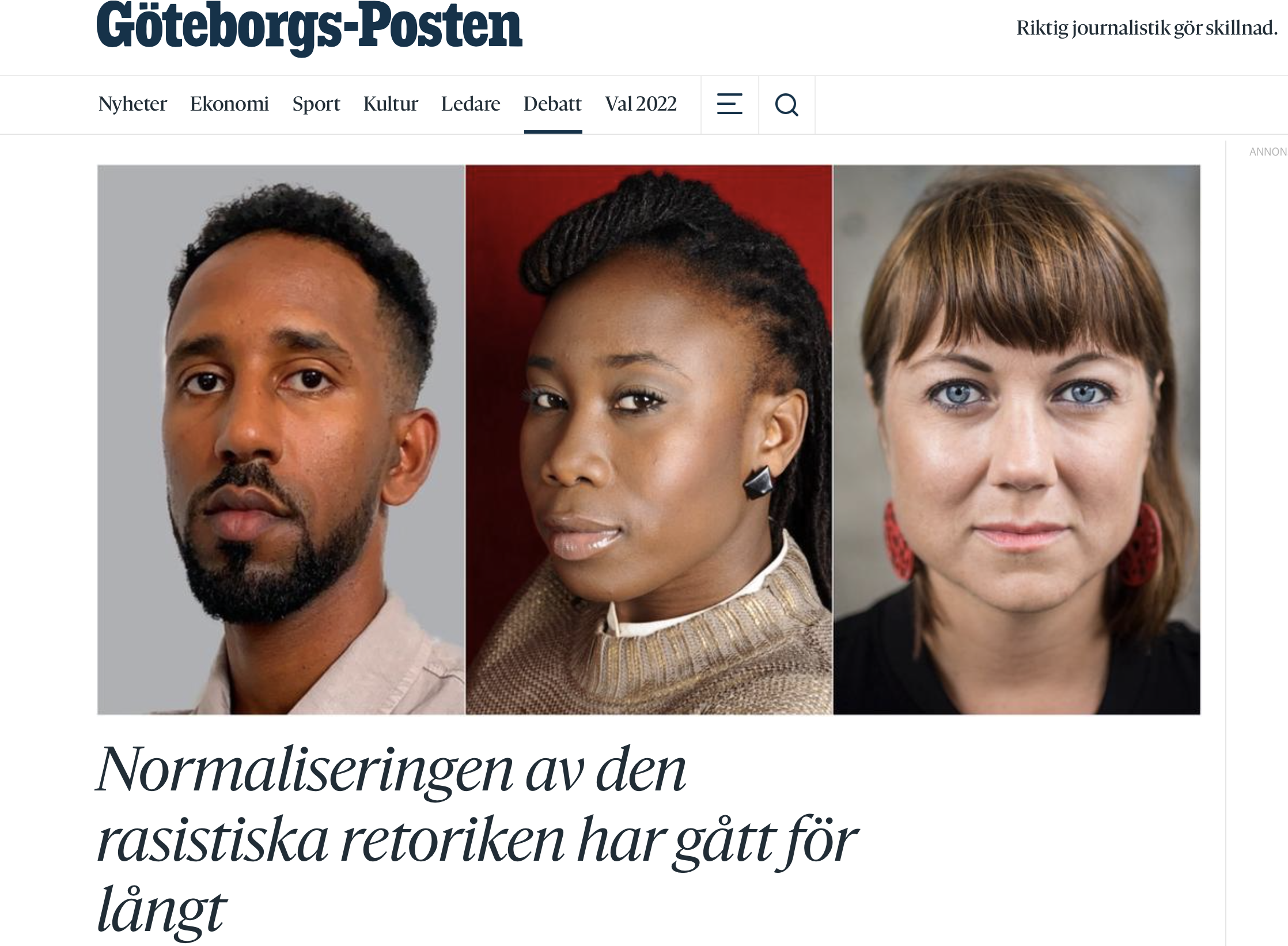1288x946 pixels.
Task: Click the black earring in the middle photo
Action: (757, 482)
